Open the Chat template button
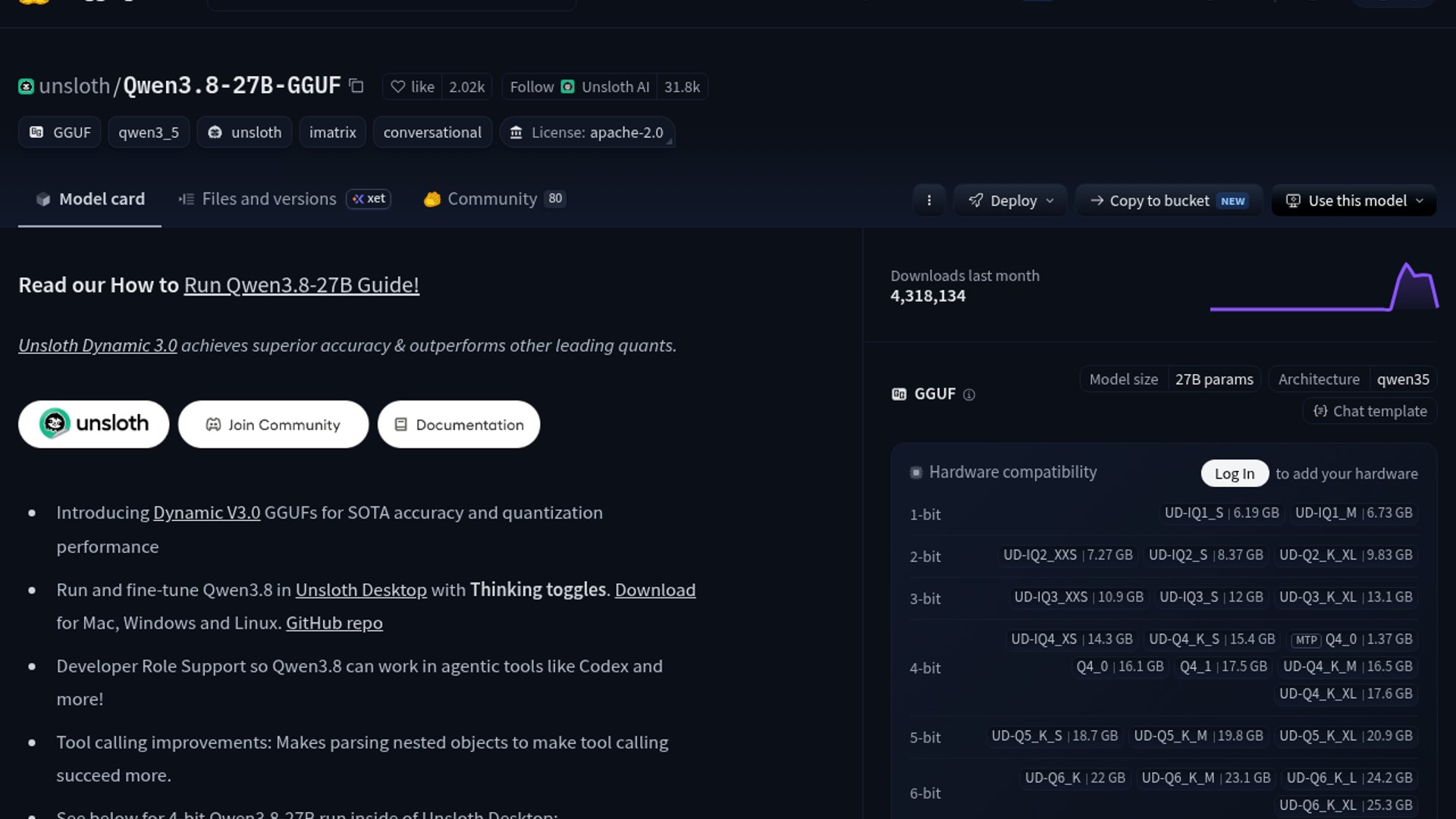1456x819 pixels. 1370,411
